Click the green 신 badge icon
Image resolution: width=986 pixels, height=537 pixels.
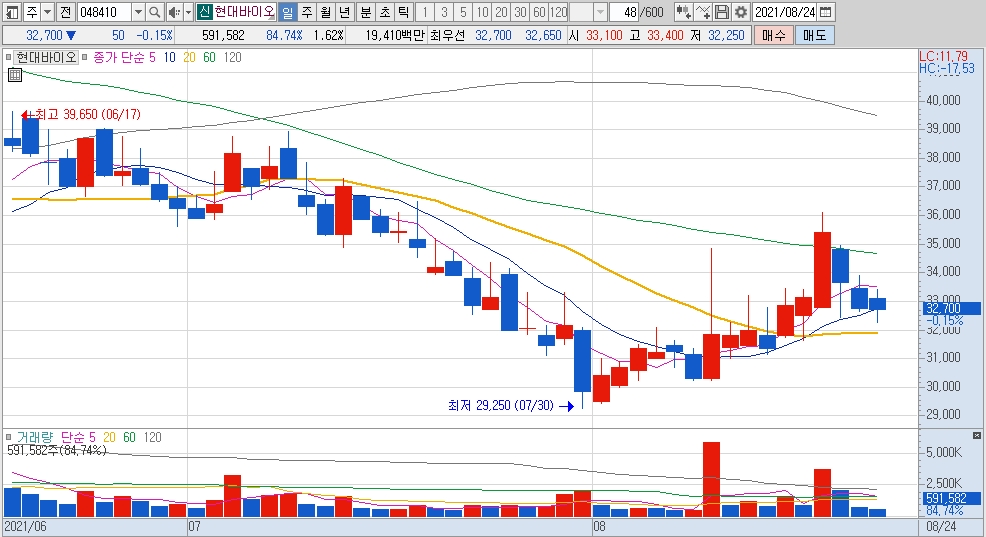[204, 12]
